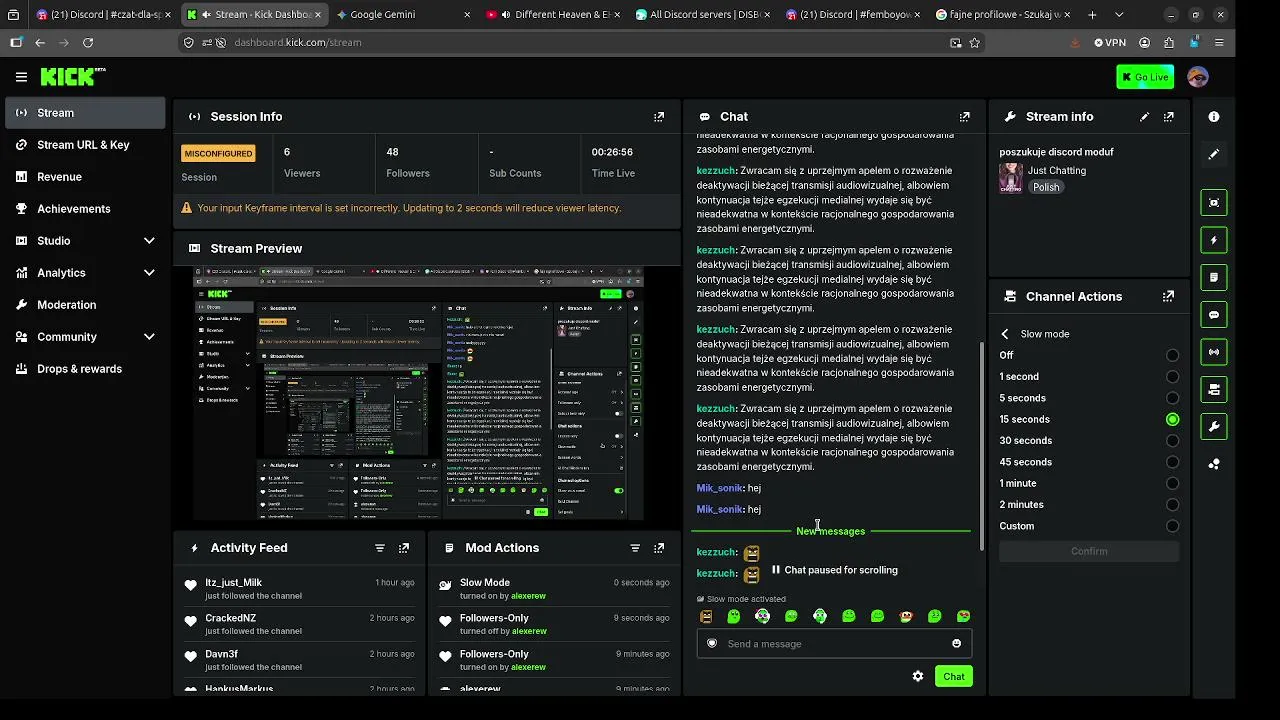The image size is (1280, 720).
Task: Edit stream info with the pencil icon
Action: (1145, 117)
